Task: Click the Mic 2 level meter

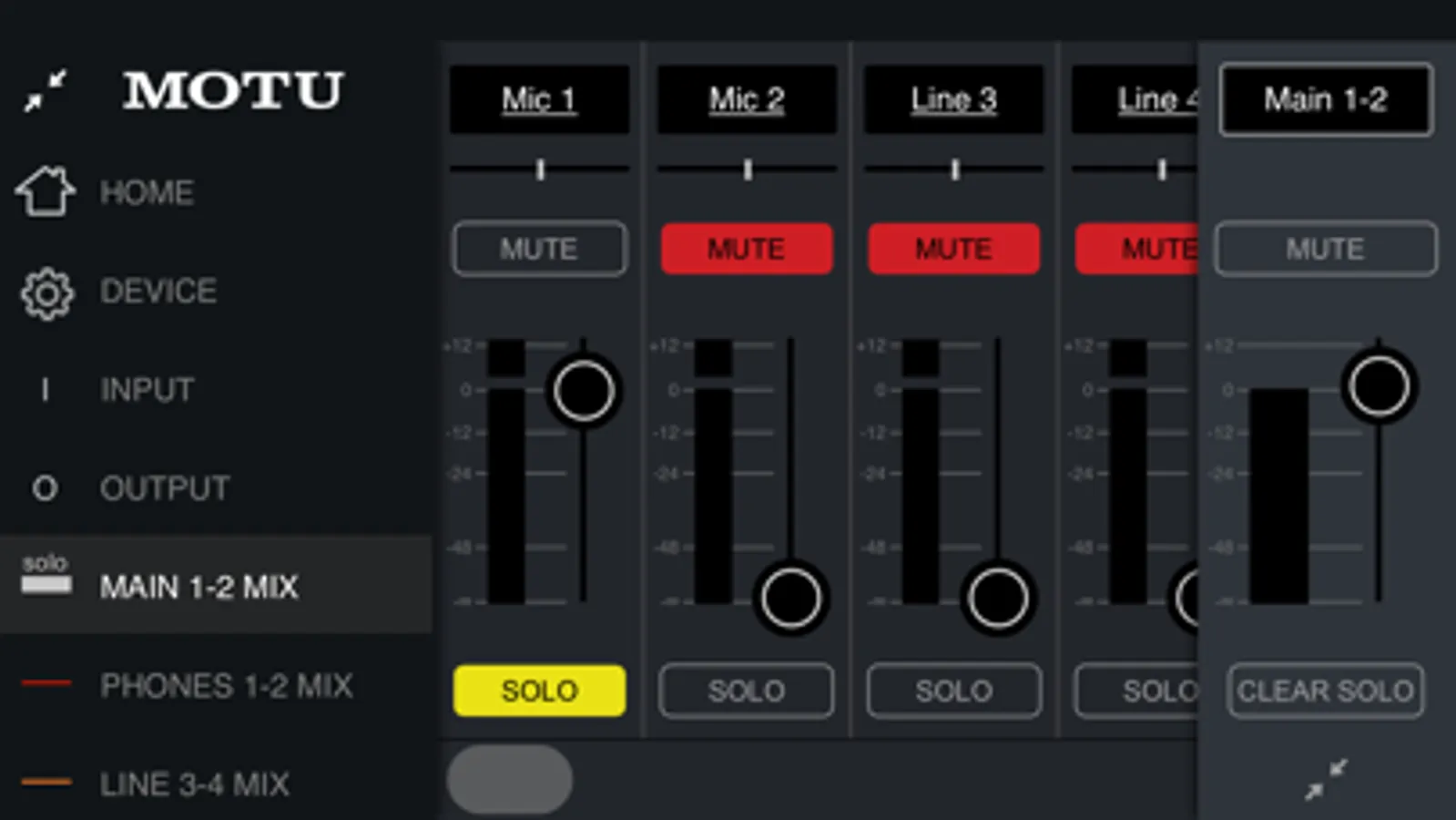Action: point(713,471)
